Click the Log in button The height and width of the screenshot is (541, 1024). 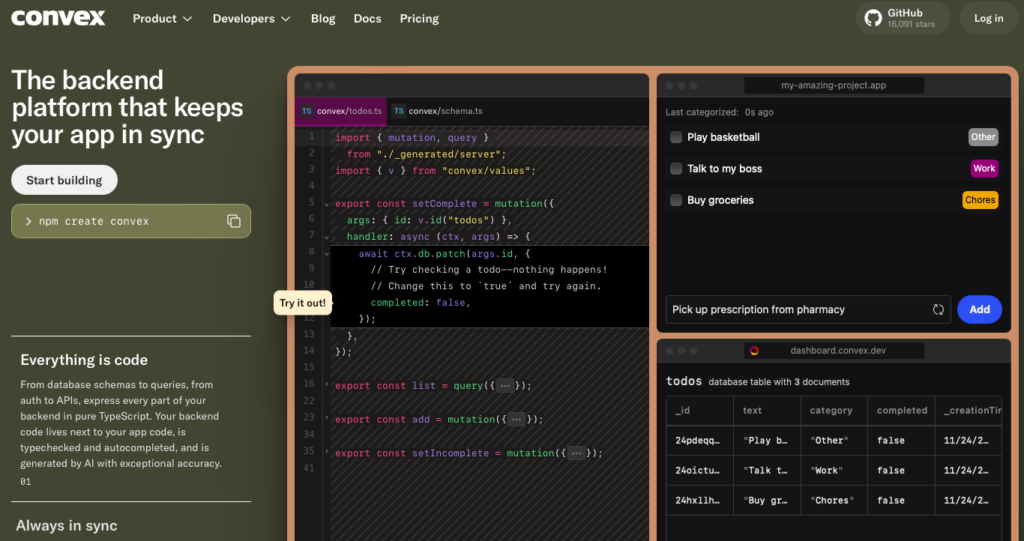click(989, 18)
